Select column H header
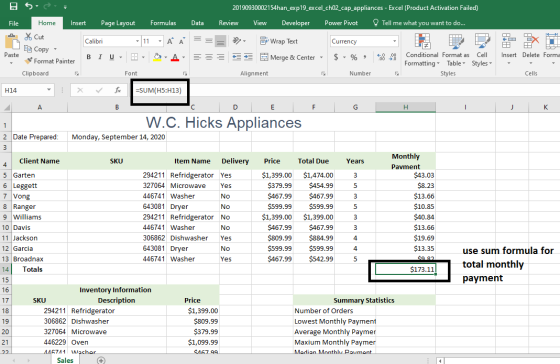 pyautogui.click(x=405, y=107)
